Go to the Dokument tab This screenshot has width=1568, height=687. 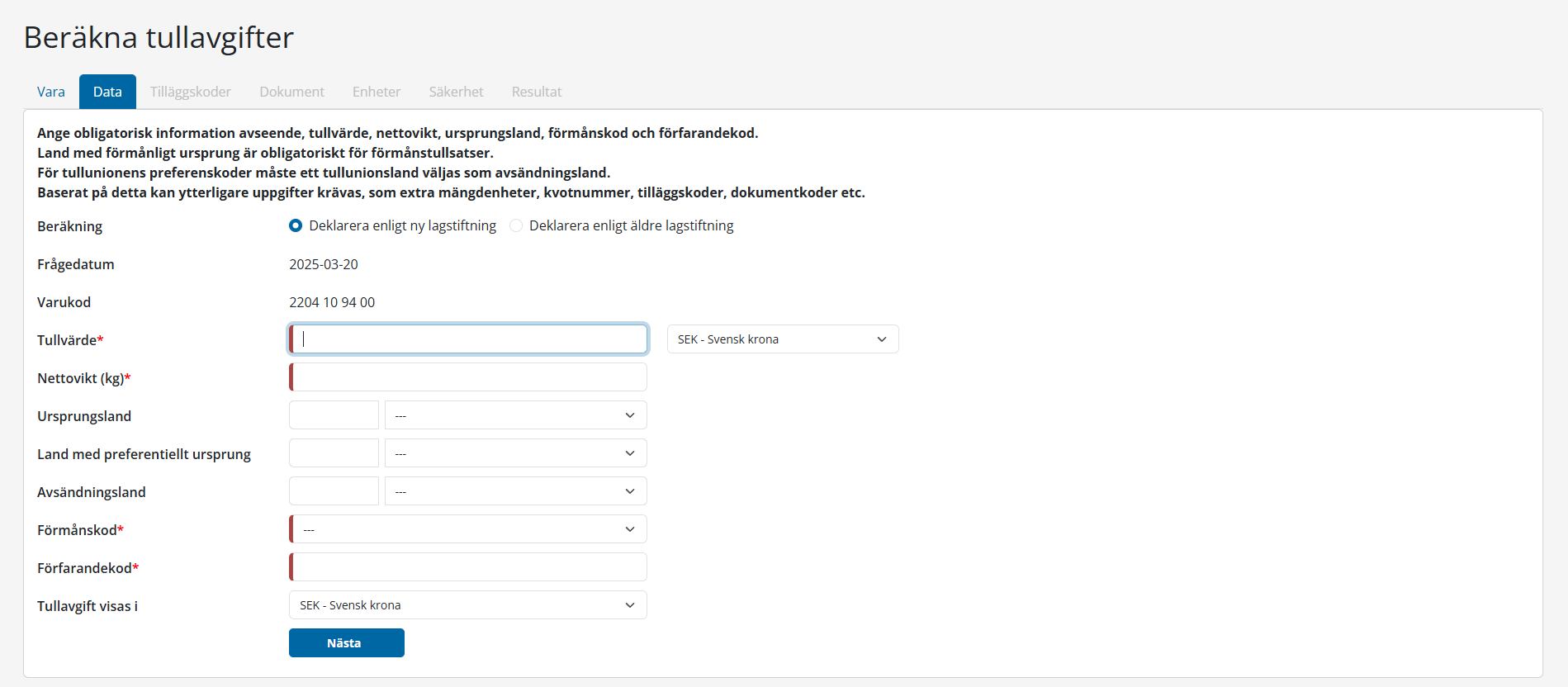[x=291, y=92]
